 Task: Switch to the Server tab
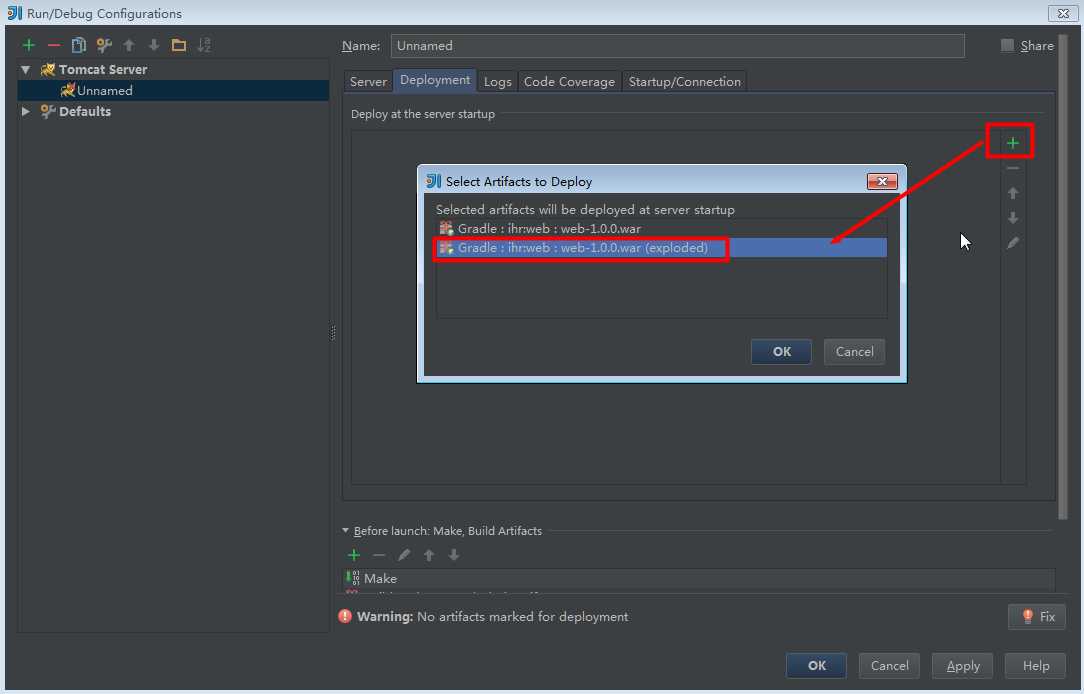368,82
